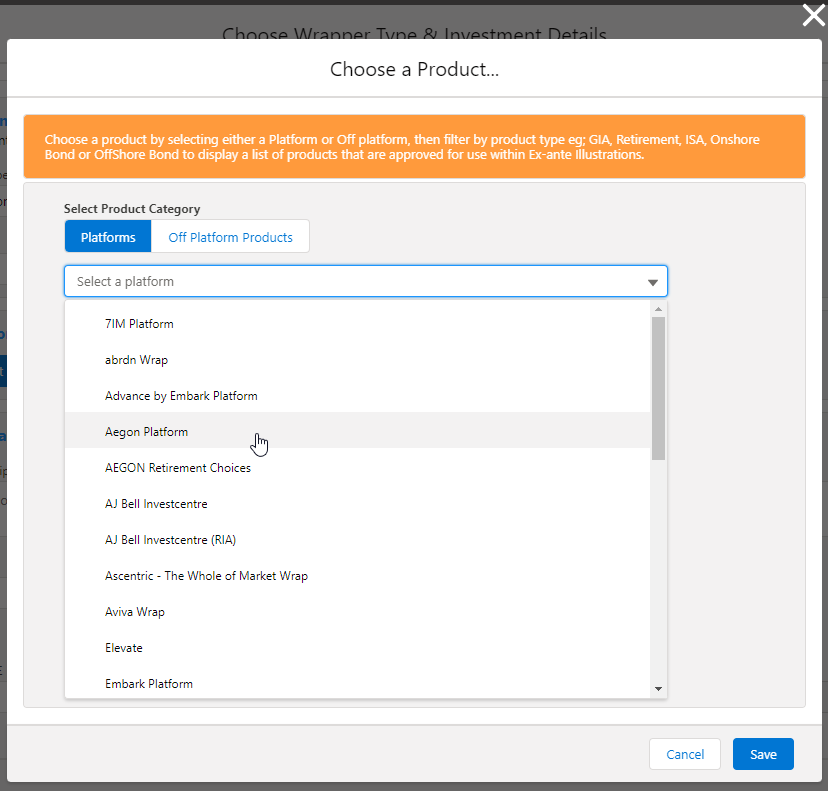Pick Elevate from platform list

pyautogui.click(x=124, y=648)
